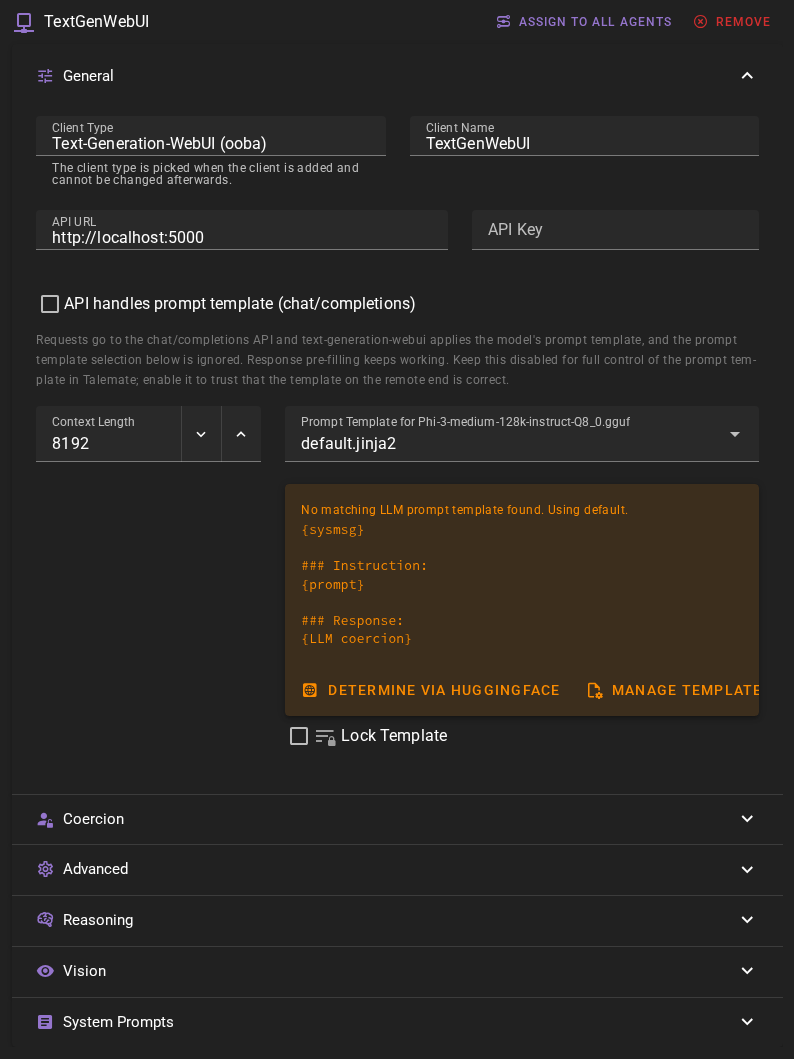Expand the Advanced section chevron
The image size is (794, 1059).
[747, 869]
